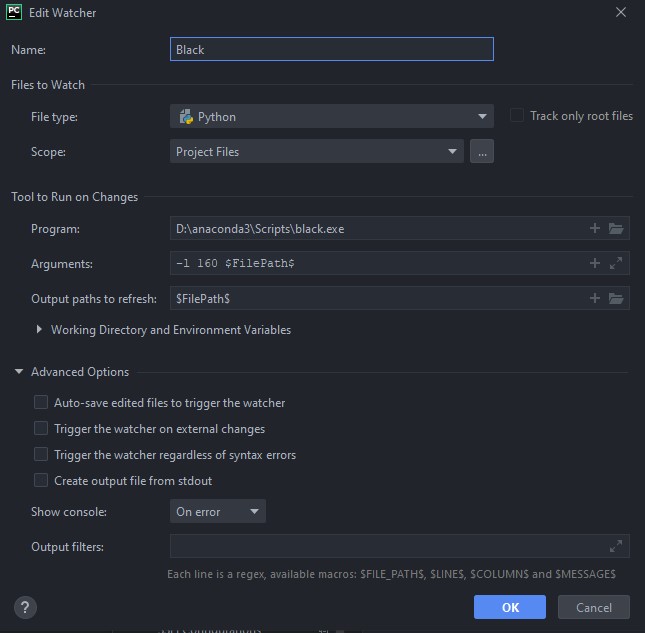Enable Auto-save edited files to trigger watcher
The image size is (645, 633).
tap(41, 402)
